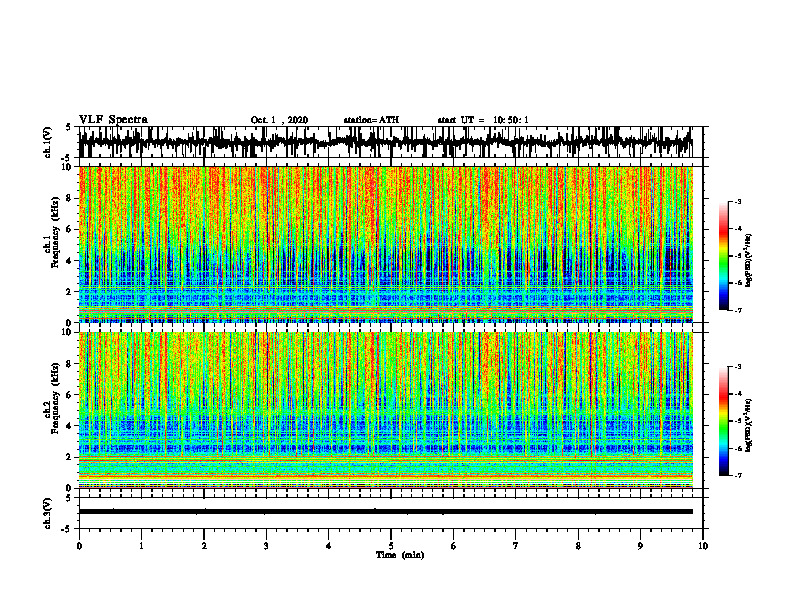Image resolution: width=792 pixels, height=612 pixels.
Task: Click the ch.2 frequency axis tick "8"
Action: click(x=70, y=364)
